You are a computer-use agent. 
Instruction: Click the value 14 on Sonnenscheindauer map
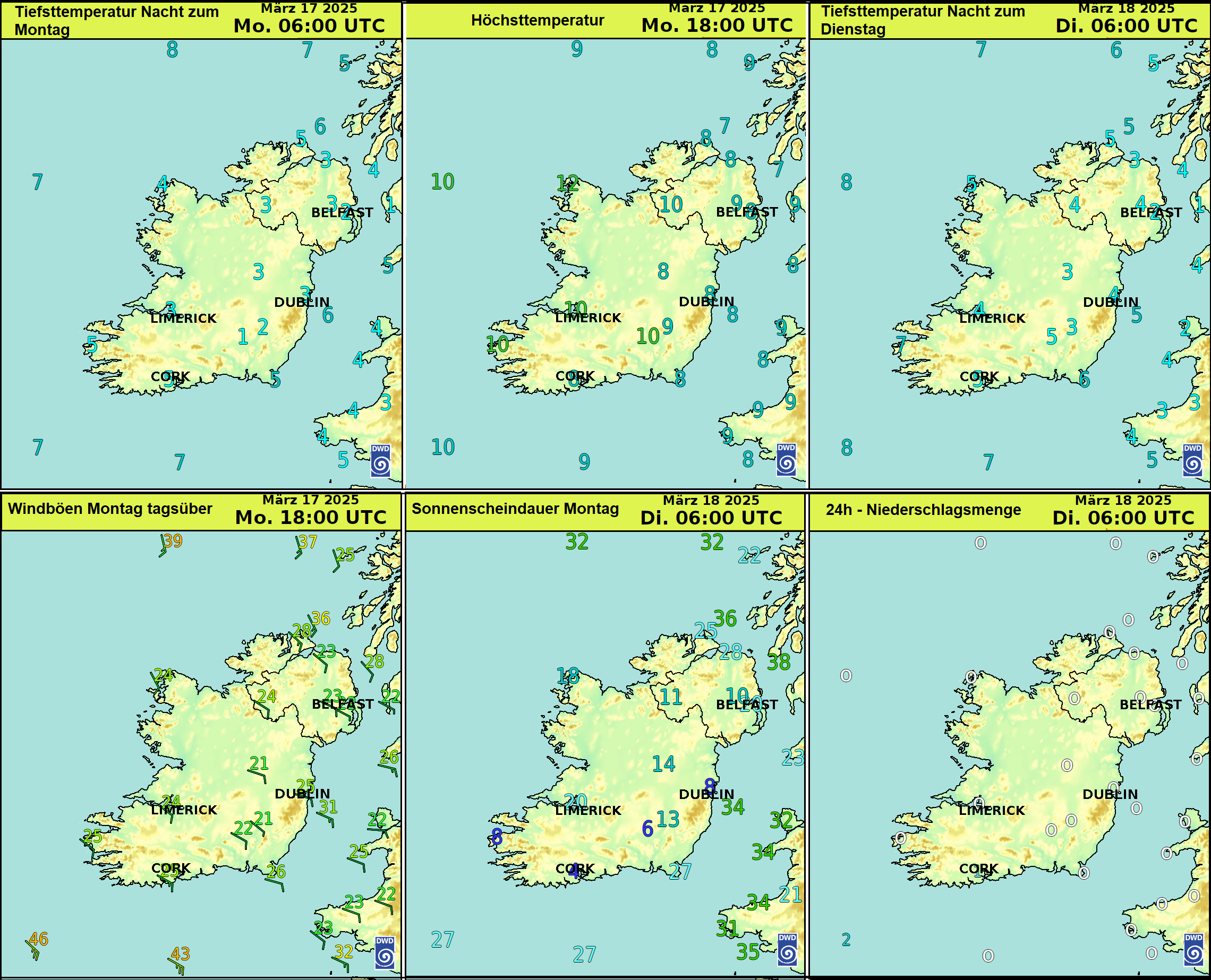coord(664,764)
